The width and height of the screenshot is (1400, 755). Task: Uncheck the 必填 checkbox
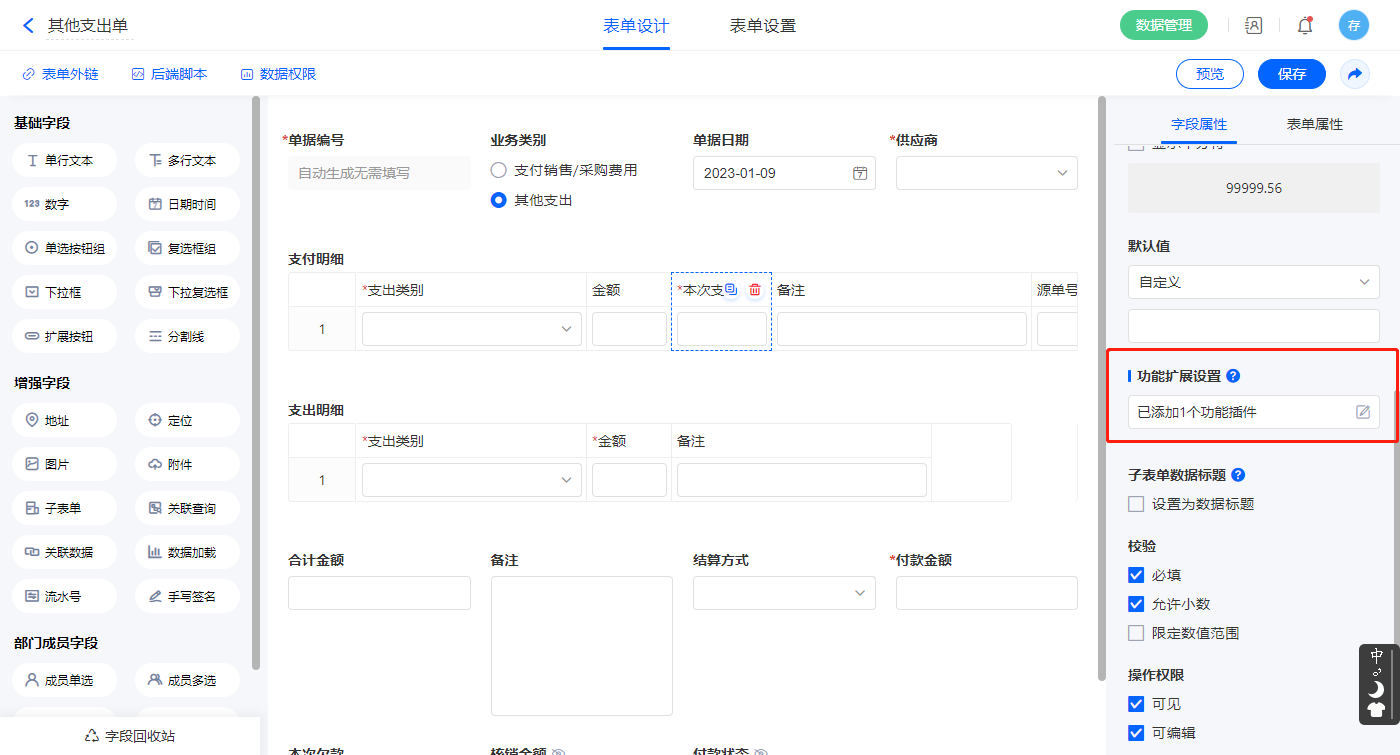click(x=1136, y=575)
